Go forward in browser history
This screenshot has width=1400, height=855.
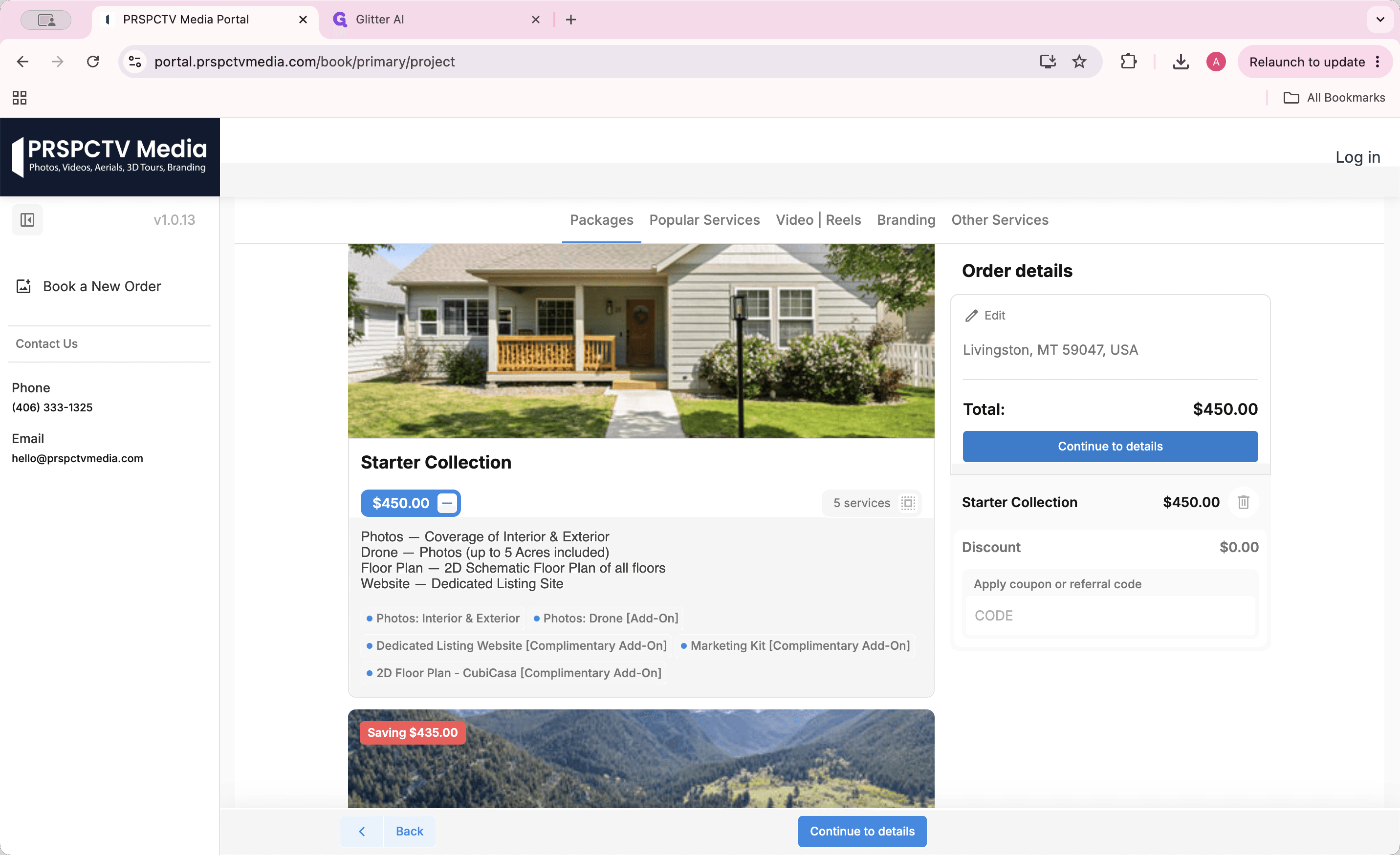pyautogui.click(x=57, y=61)
